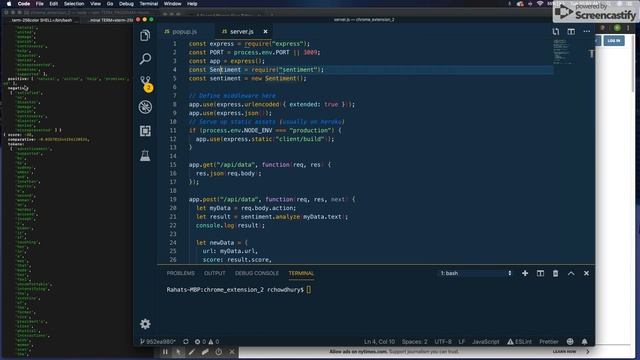Click the timer icon on the Screencastify toolbar
The height and width of the screenshot is (360, 640).
pyautogui.click(x=218, y=352)
